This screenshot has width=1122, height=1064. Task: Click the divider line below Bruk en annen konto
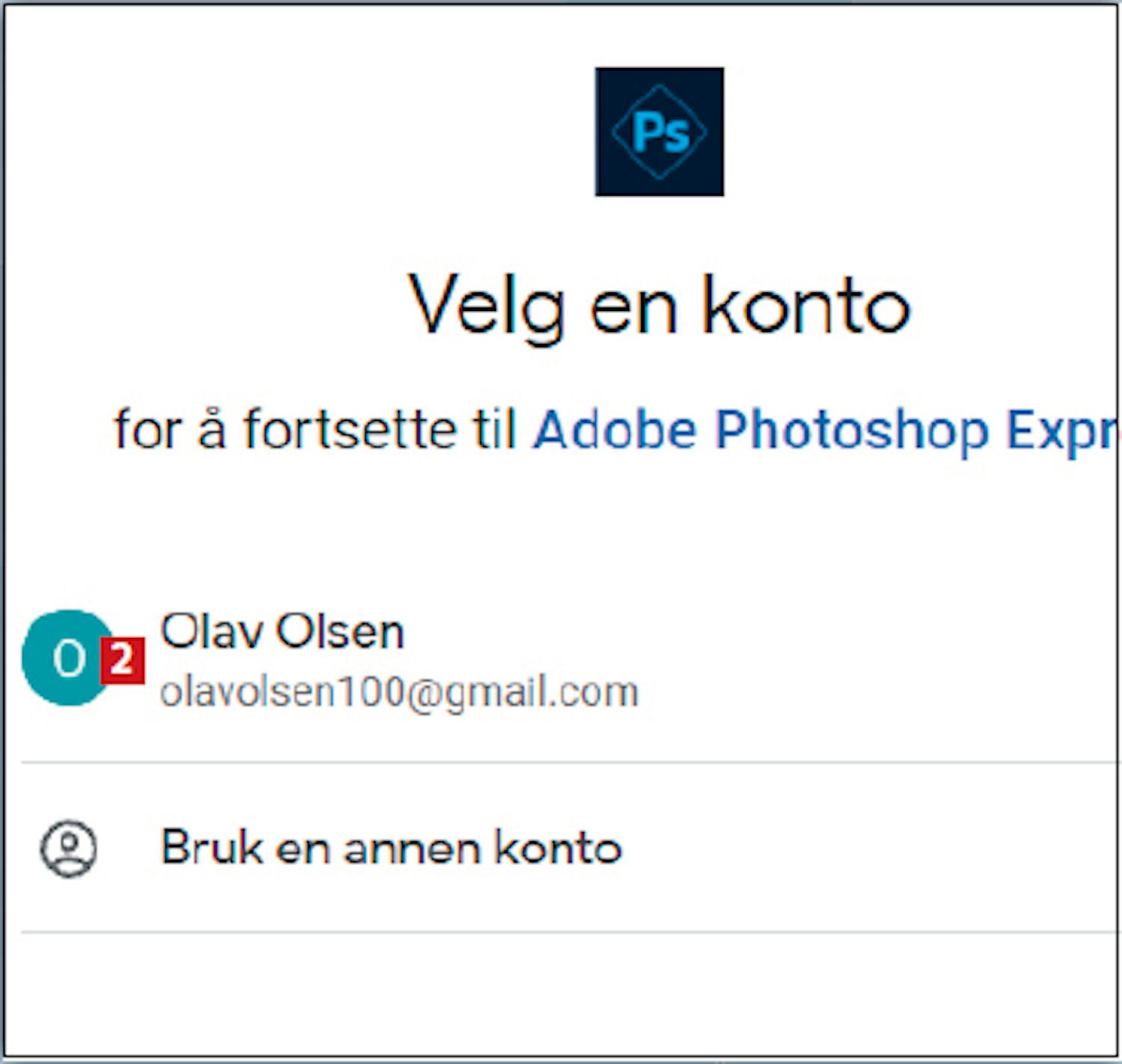[568, 932]
